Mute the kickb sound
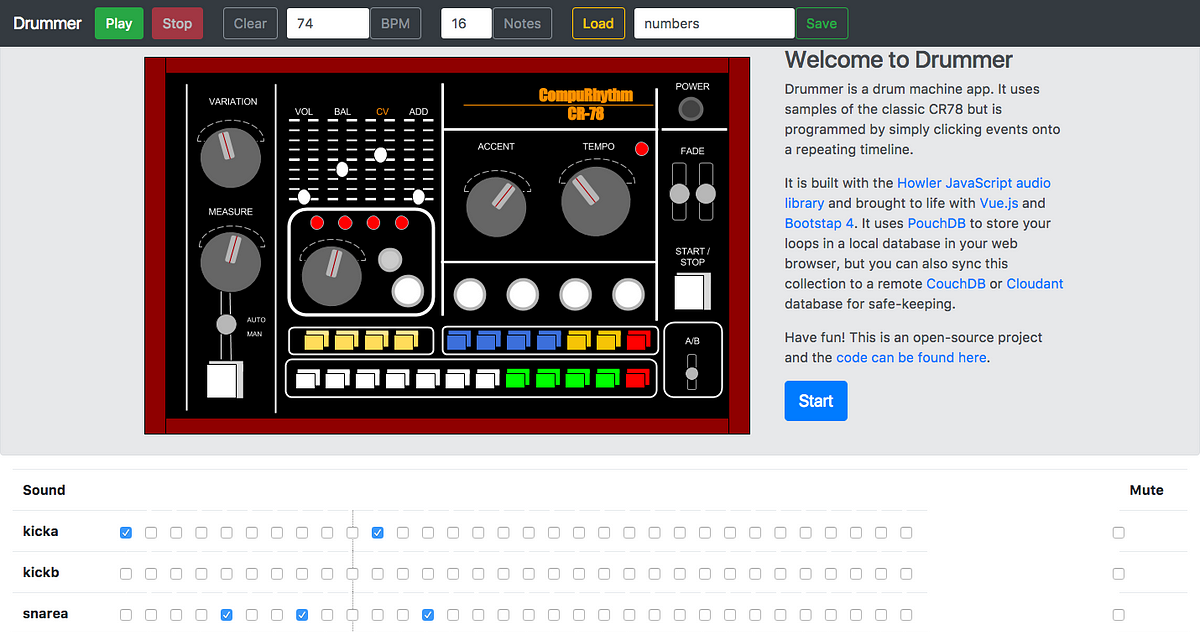This screenshot has height=632, width=1200. pos(1118,574)
